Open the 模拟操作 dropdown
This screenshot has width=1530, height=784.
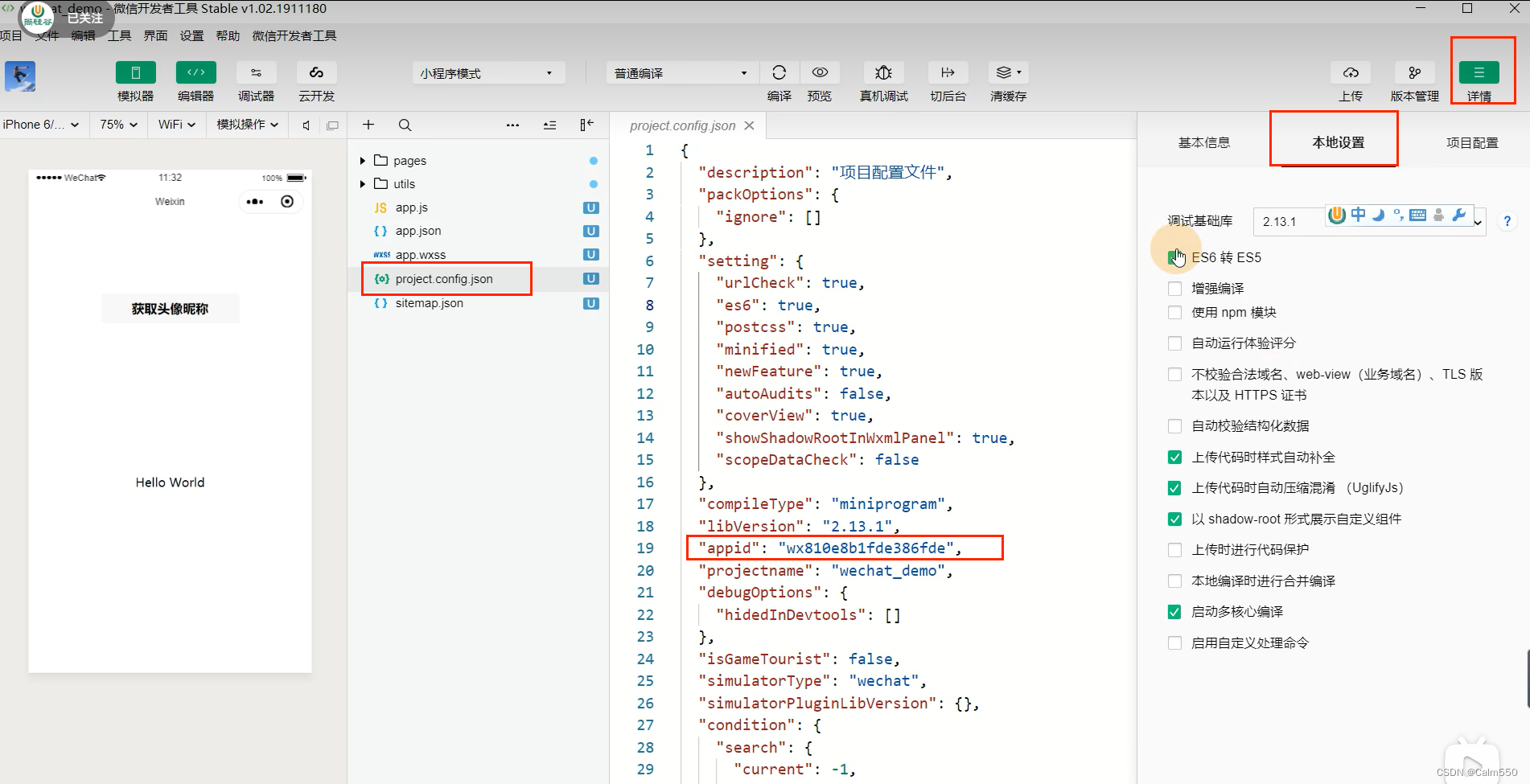click(x=248, y=125)
